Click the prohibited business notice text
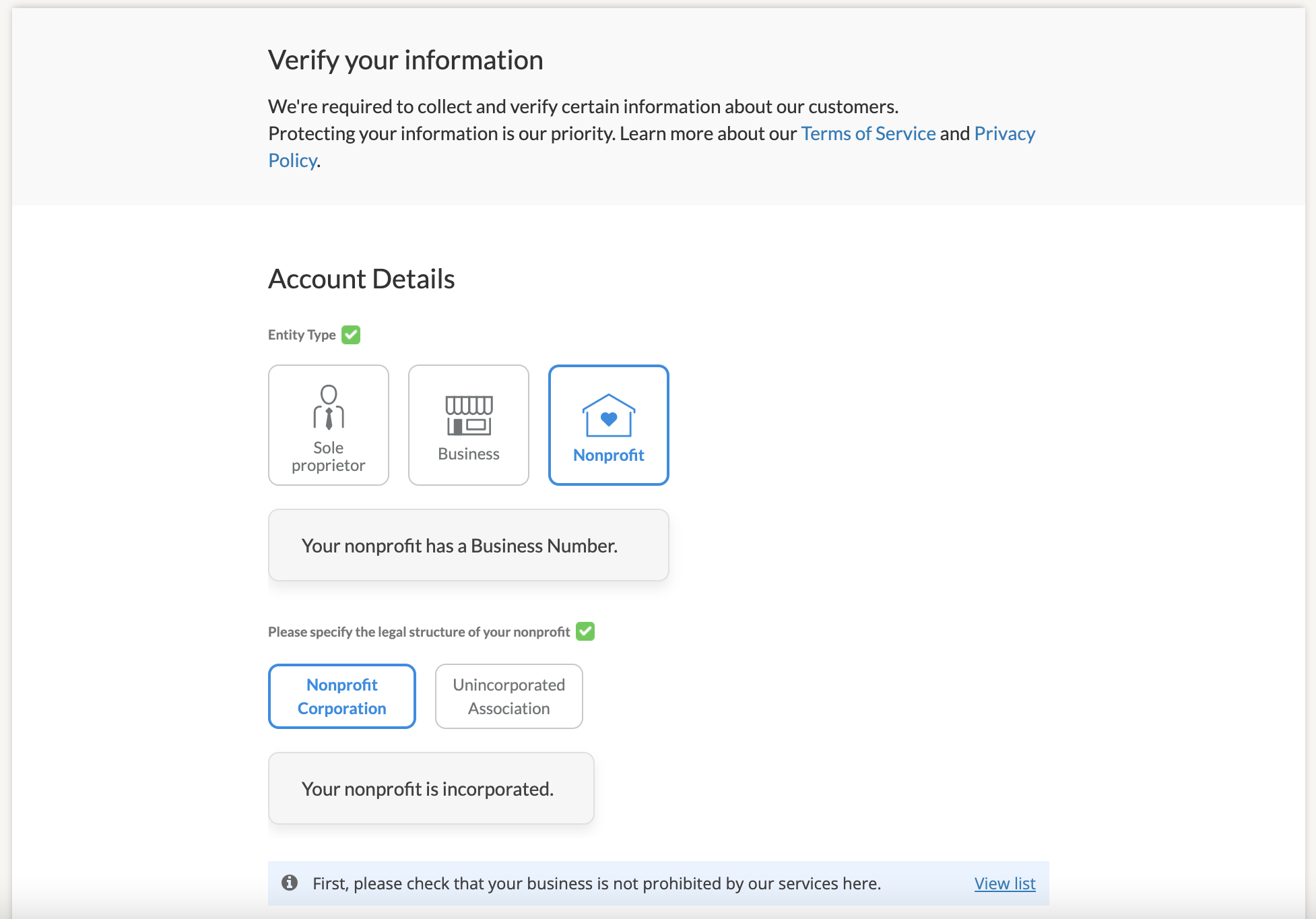The width and height of the screenshot is (1316, 919). [596, 883]
